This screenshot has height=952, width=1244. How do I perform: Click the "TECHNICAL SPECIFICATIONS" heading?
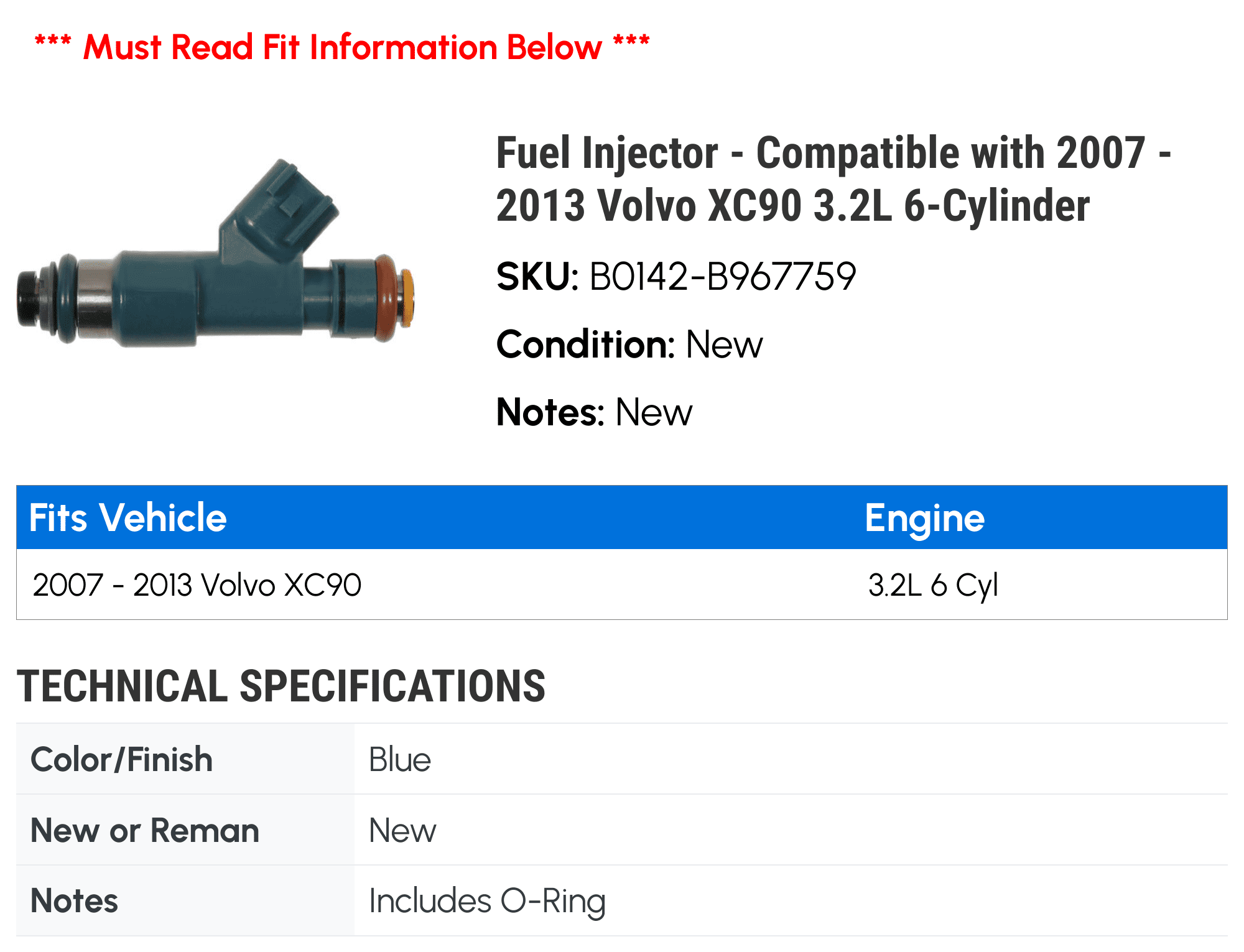click(281, 686)
